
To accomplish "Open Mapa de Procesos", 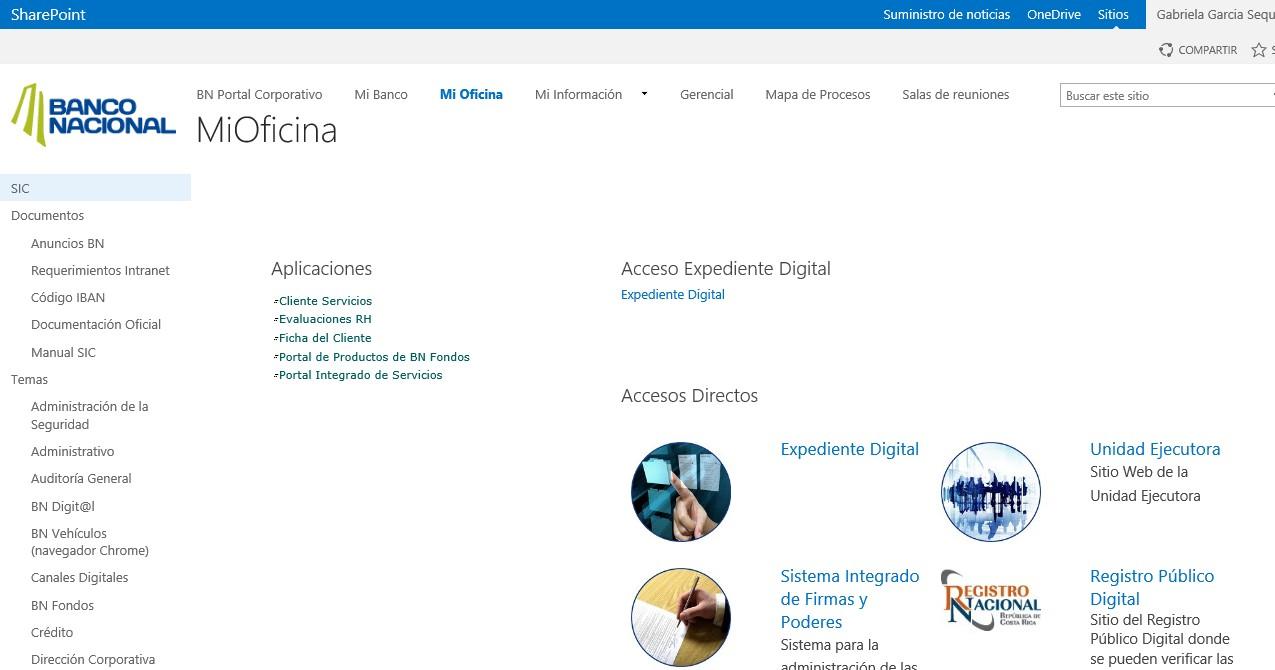I will 818,94.
